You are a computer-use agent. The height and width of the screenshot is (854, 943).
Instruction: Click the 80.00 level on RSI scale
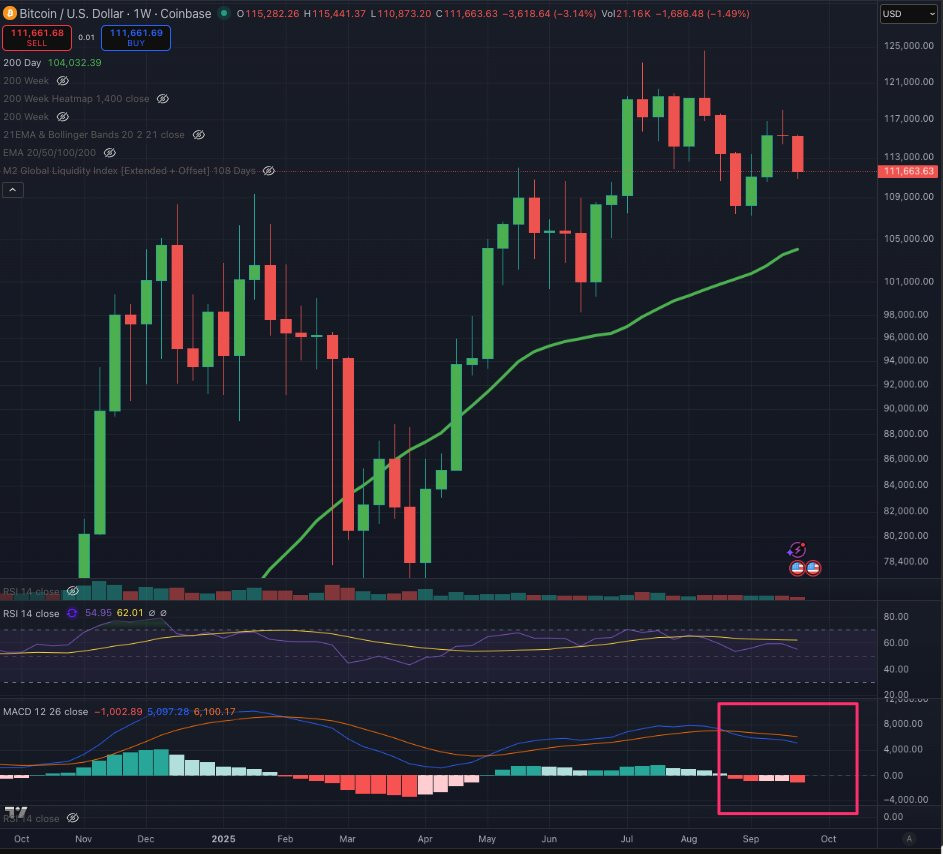pyautogui.click(x=896, y=616)
